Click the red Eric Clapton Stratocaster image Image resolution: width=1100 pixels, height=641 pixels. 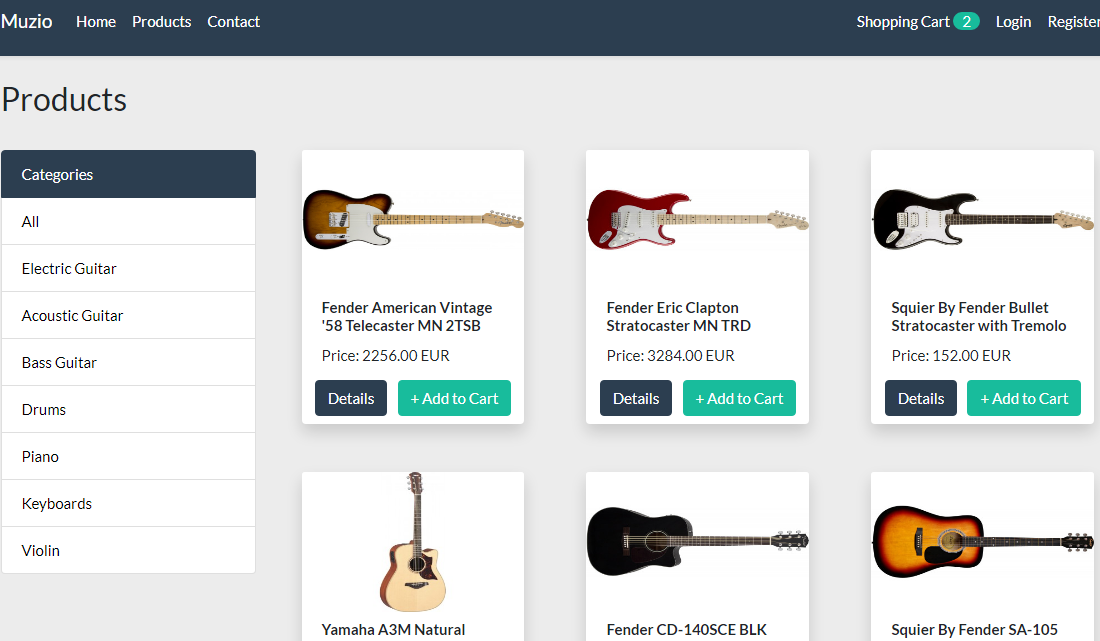coord(697,220)
